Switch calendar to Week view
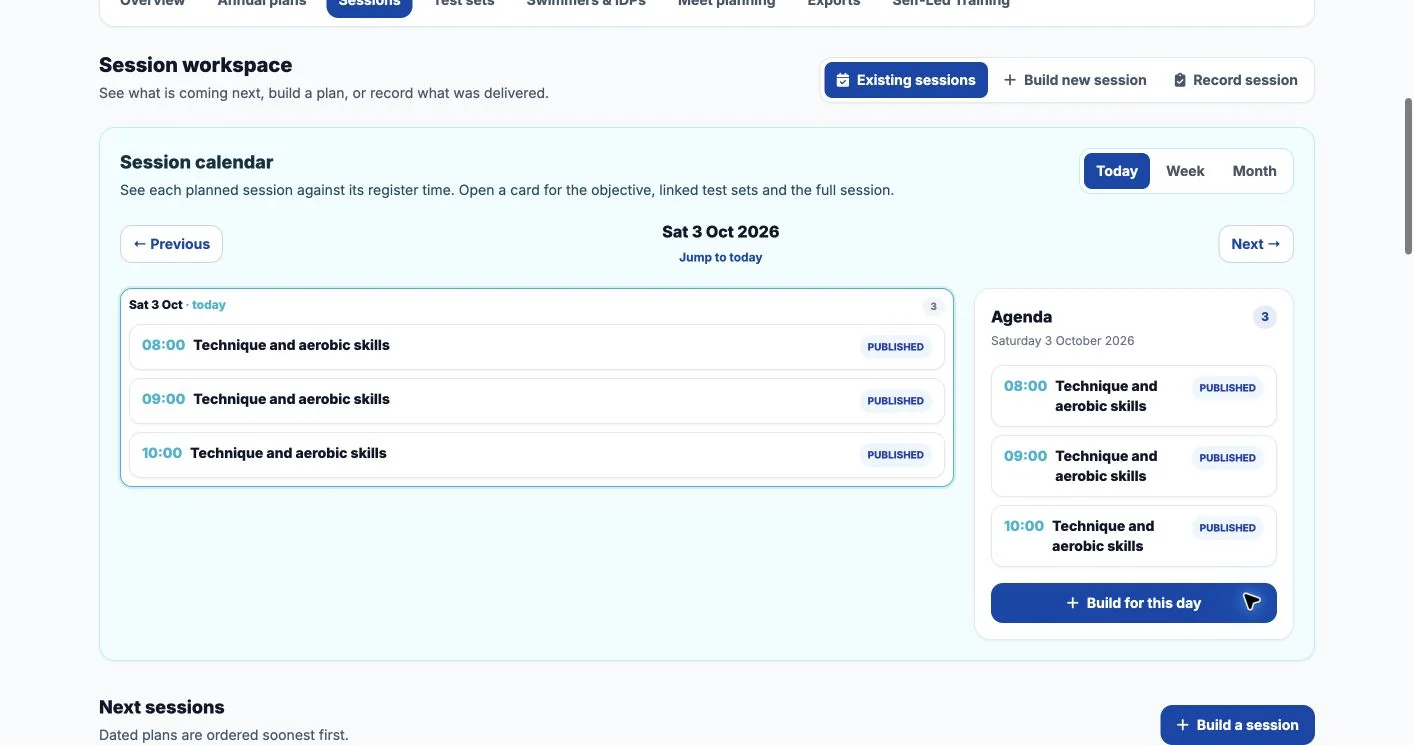 [1185, 171]
